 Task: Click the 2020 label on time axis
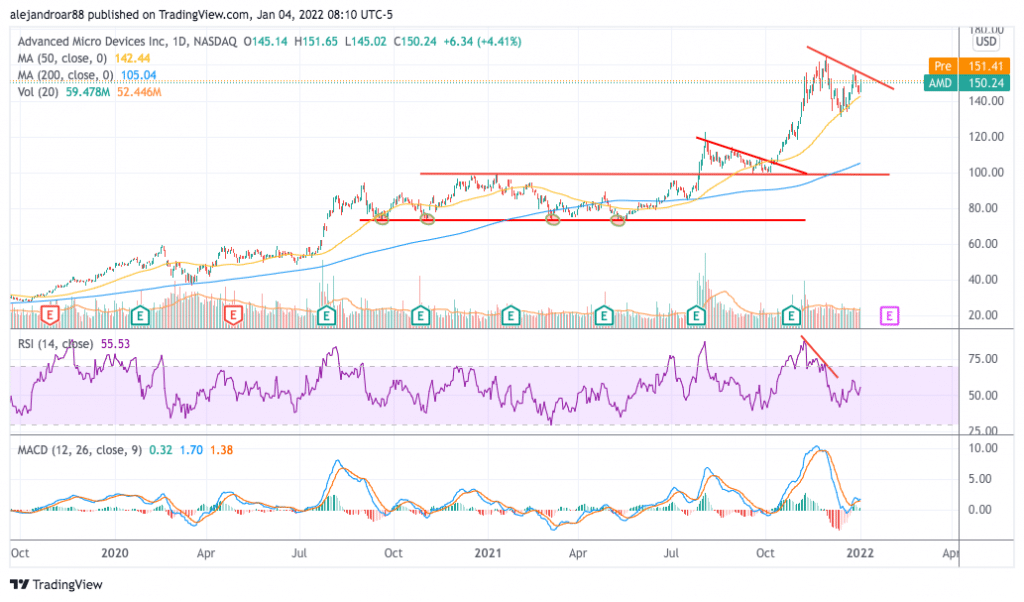coord(115,554)
